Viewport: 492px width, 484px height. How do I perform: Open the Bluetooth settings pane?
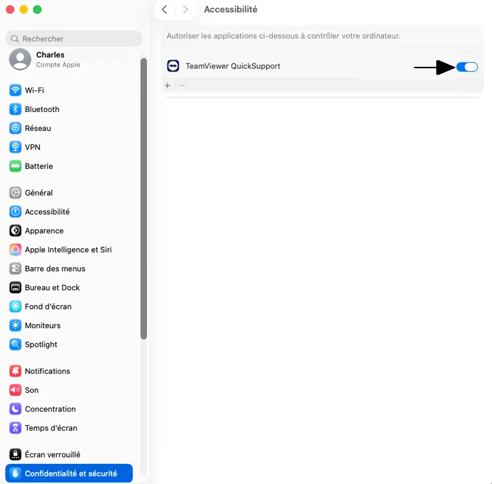[x=69, y=109]
